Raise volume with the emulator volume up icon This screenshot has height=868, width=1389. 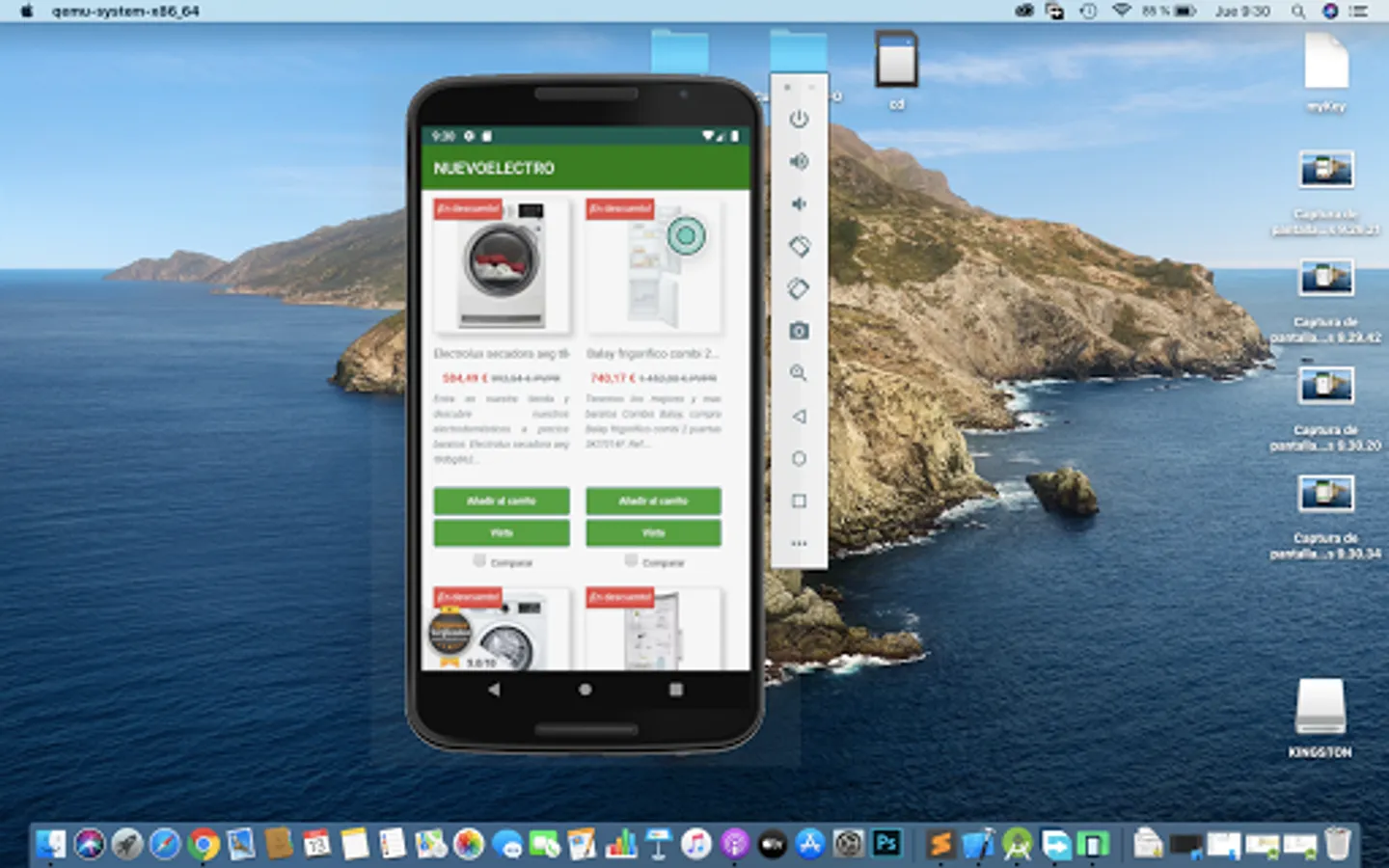click(799, 162)
